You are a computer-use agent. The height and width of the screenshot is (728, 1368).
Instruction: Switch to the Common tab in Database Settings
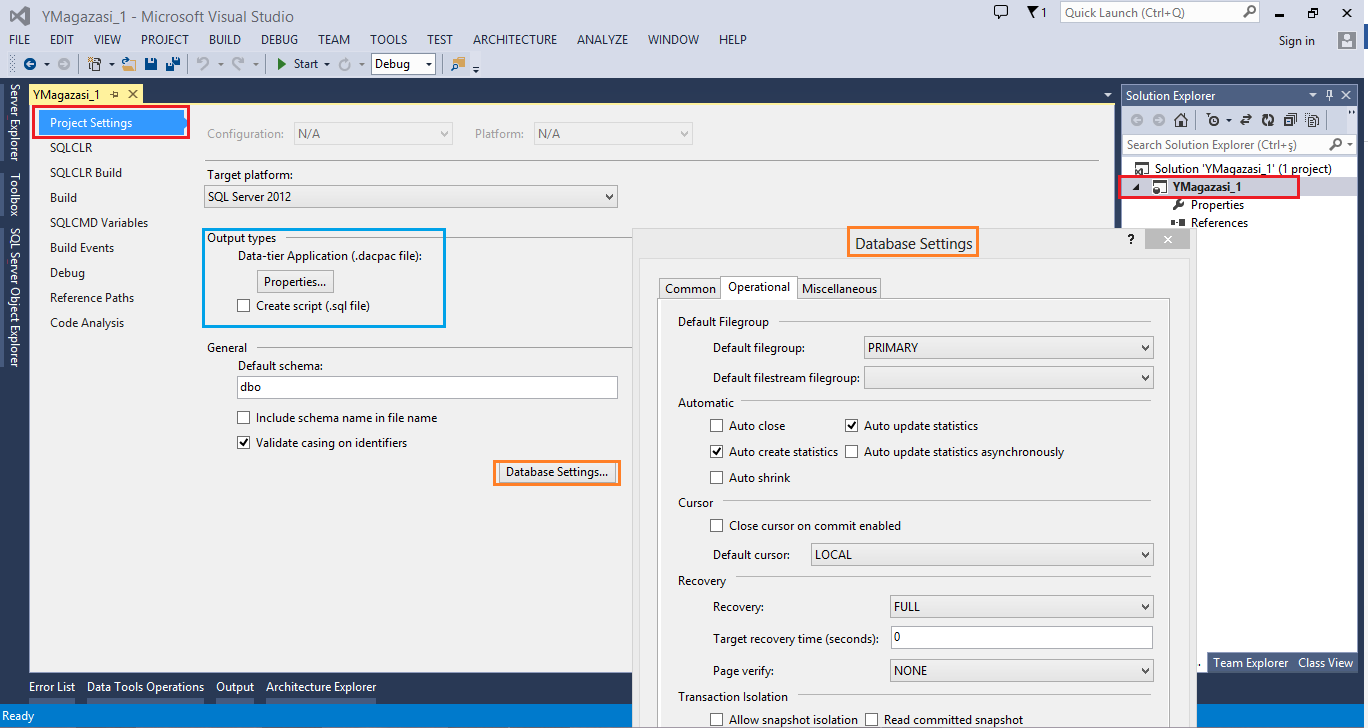click(691, 288)
